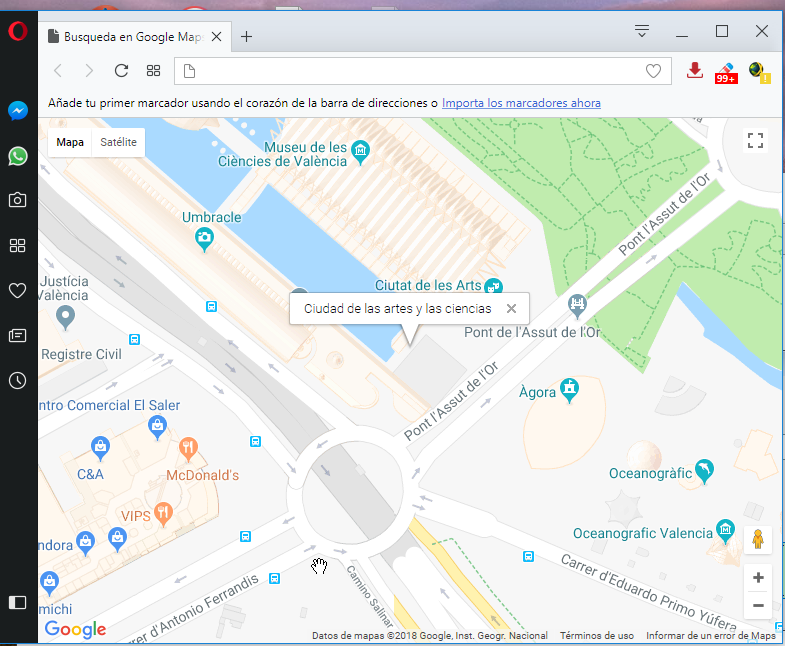Click the Google logo on the map

click(76, 629)
